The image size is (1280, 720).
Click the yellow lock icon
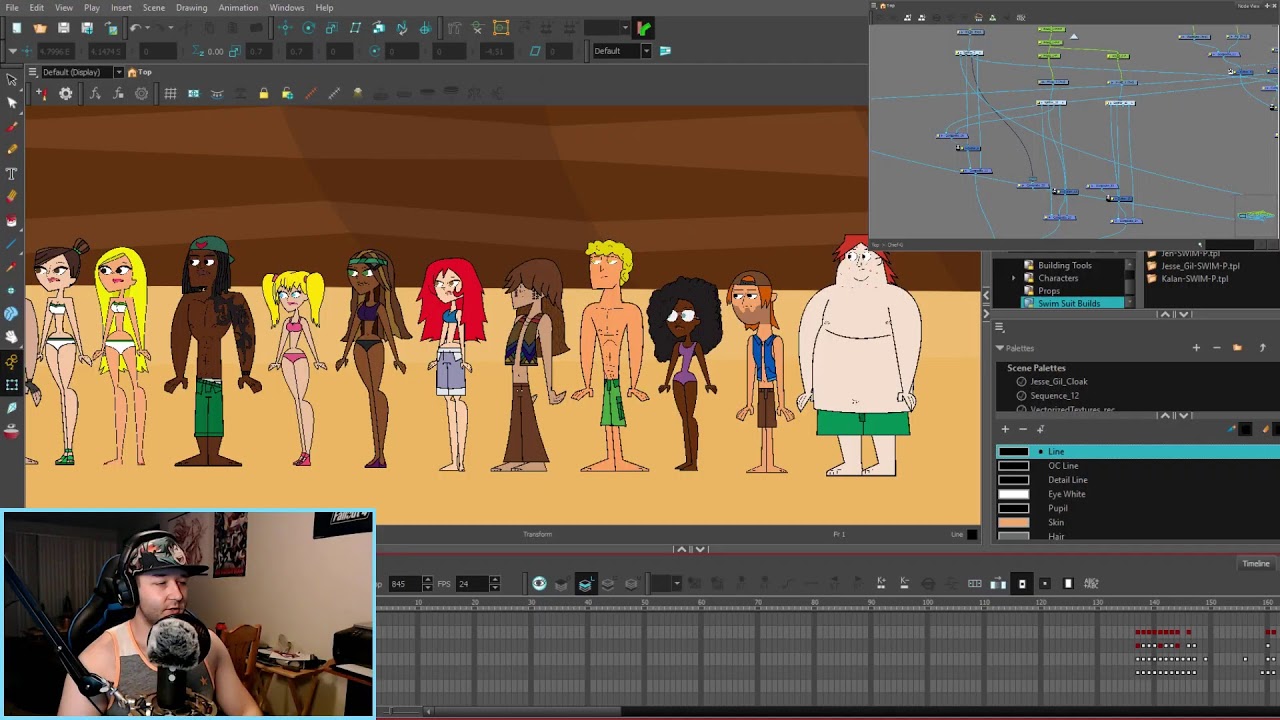[263, 94]
